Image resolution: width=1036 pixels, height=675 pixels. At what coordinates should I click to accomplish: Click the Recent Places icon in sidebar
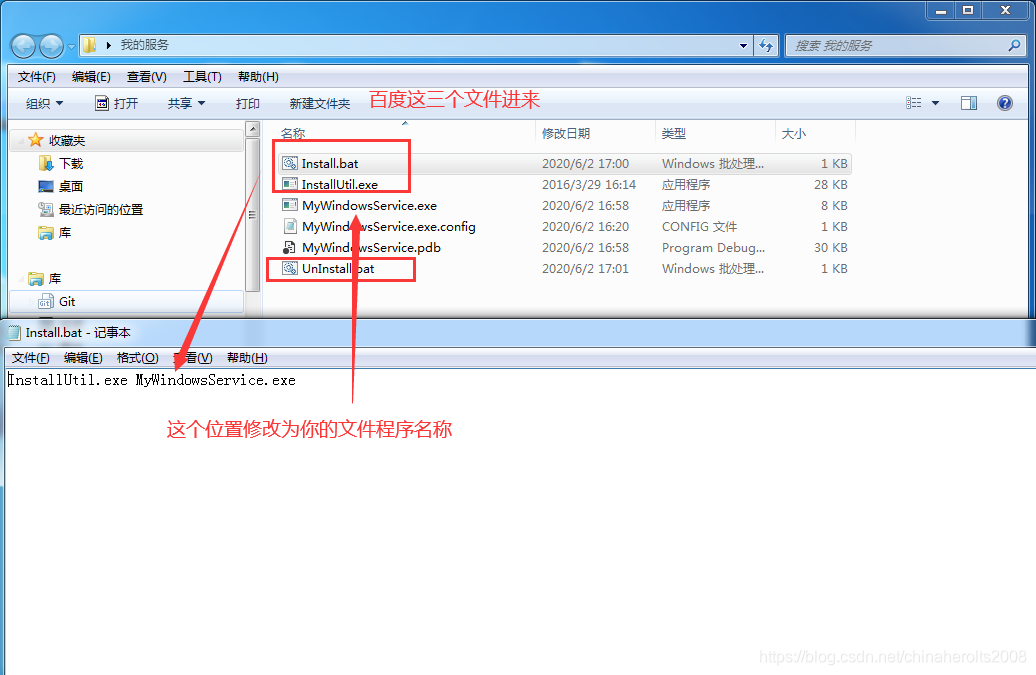pyautogui.click(x=46, y=209)
